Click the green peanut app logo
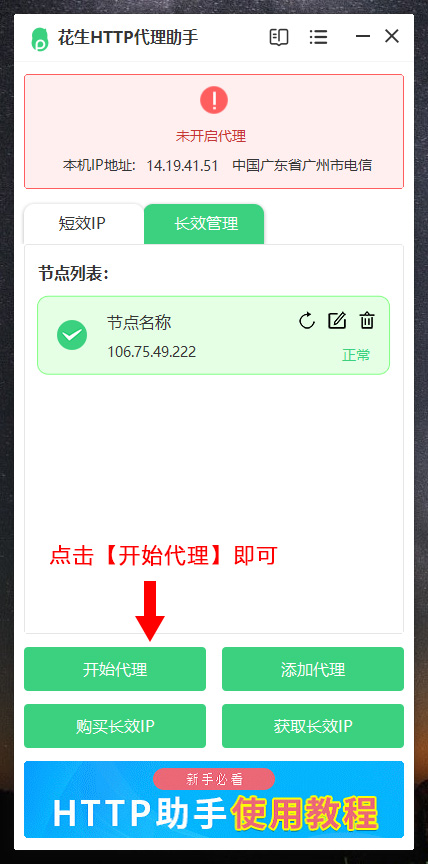Screen dimensions: 428x864 [40, 39]
